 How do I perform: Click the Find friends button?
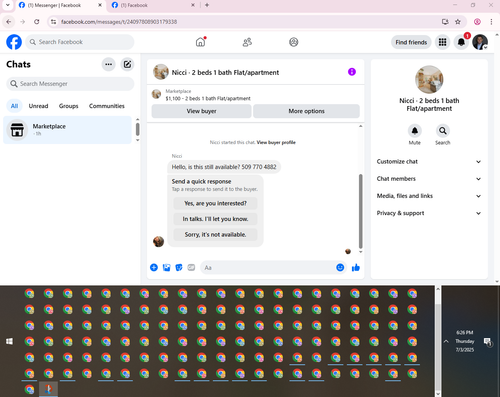coord(411,42)
